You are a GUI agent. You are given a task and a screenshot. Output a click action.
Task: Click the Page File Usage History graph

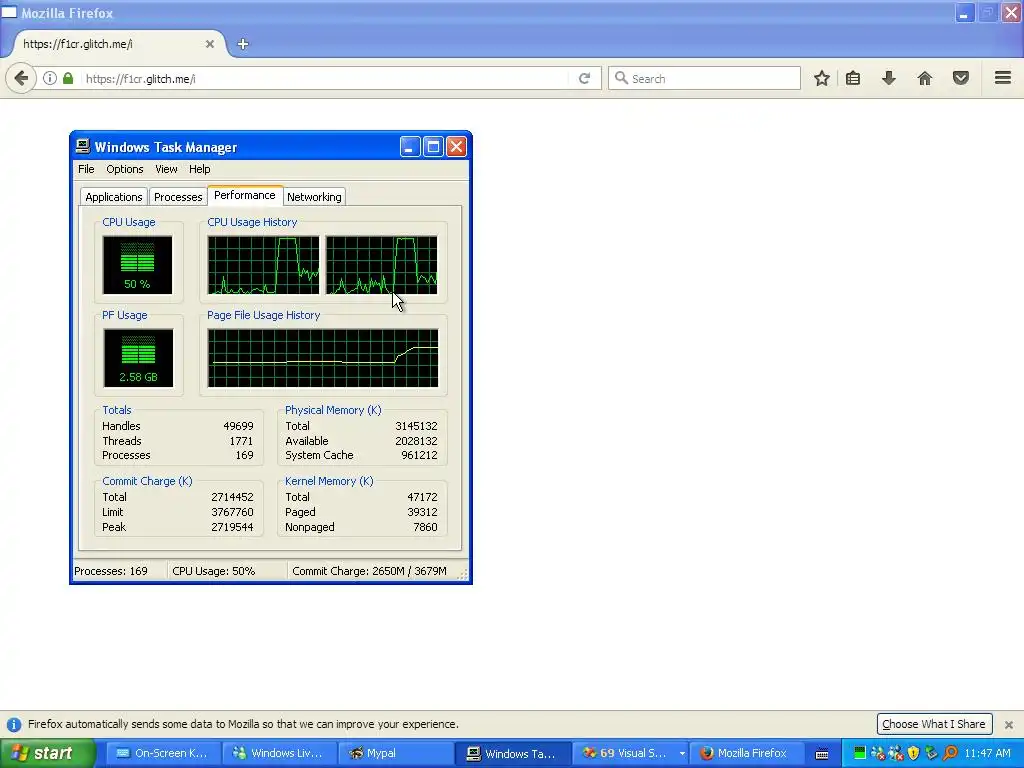coord(323,358)
